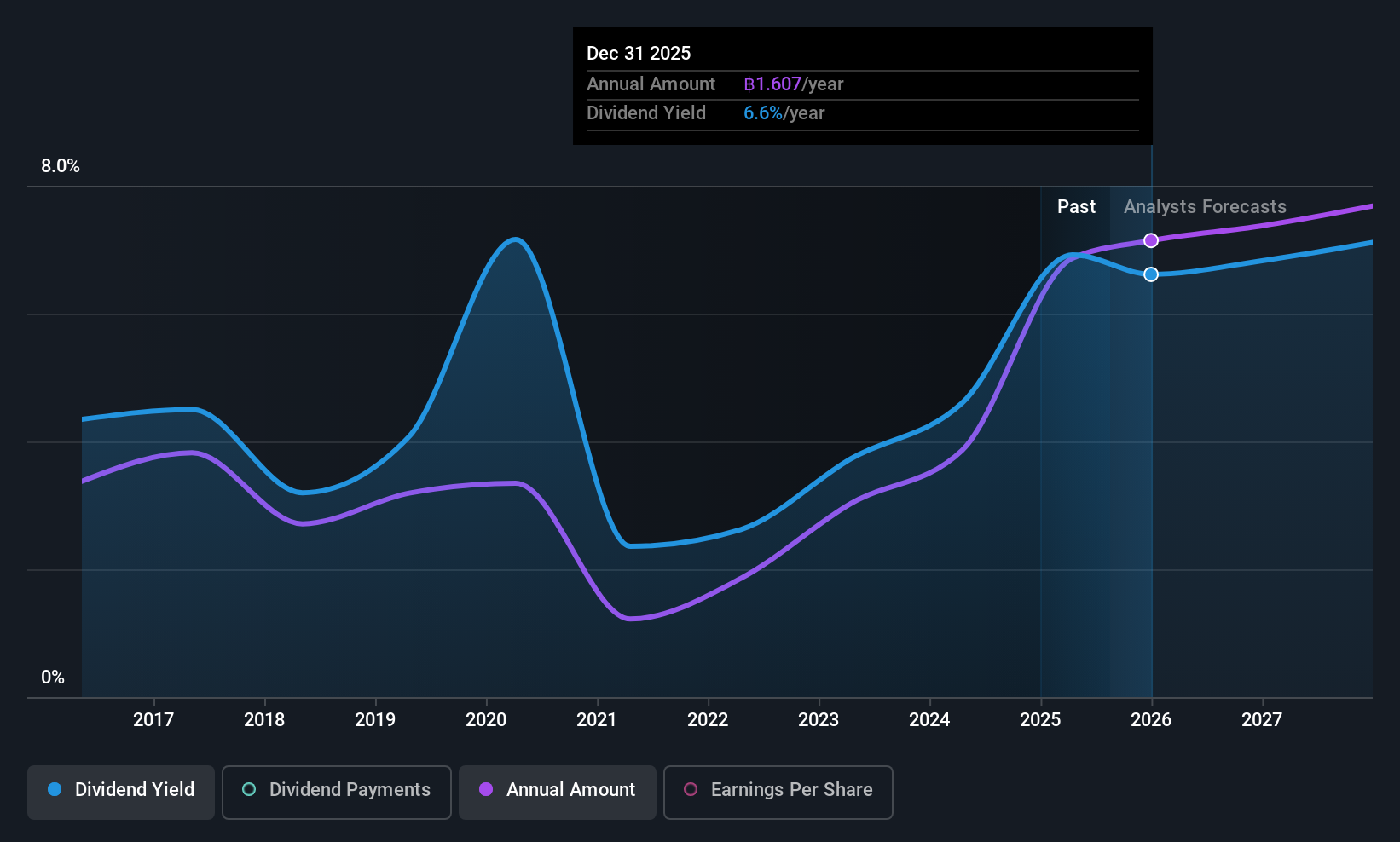Screen dimensions: 1400x842
Task: Toggle the Earnings Per Share legend button
Action: (778, 792)
